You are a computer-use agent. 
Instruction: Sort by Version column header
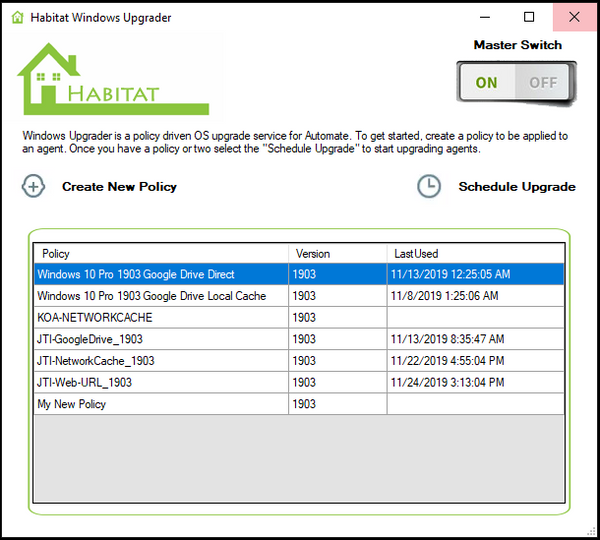tap(338, 253)
